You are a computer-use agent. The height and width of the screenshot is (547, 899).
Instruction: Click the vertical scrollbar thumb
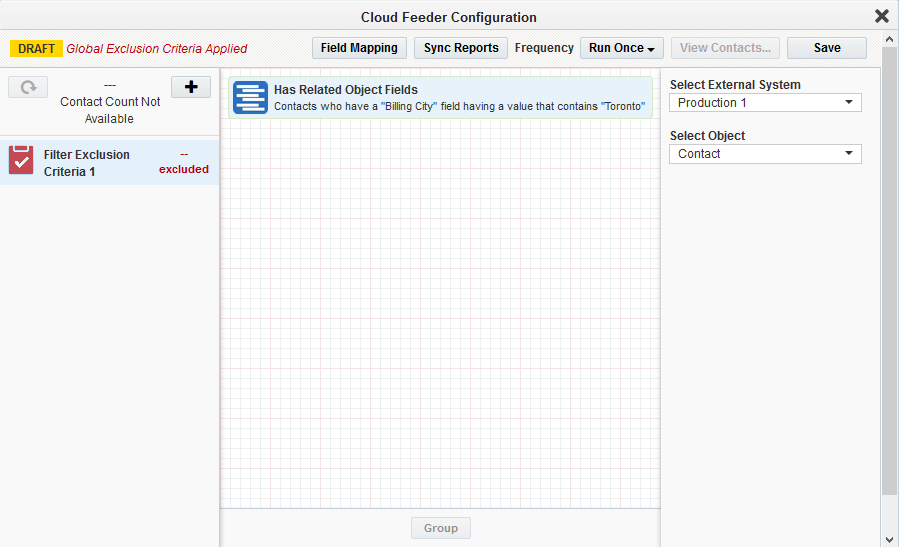(889, 270)
